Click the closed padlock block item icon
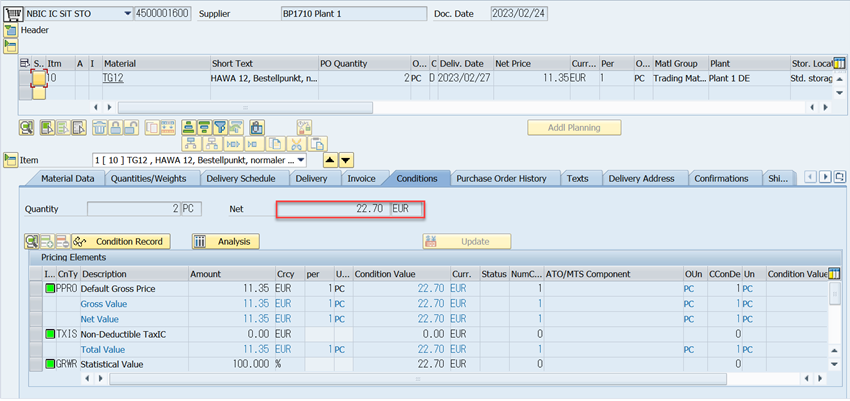The width and height of the screenshot is (850, 401). [115, 128]
